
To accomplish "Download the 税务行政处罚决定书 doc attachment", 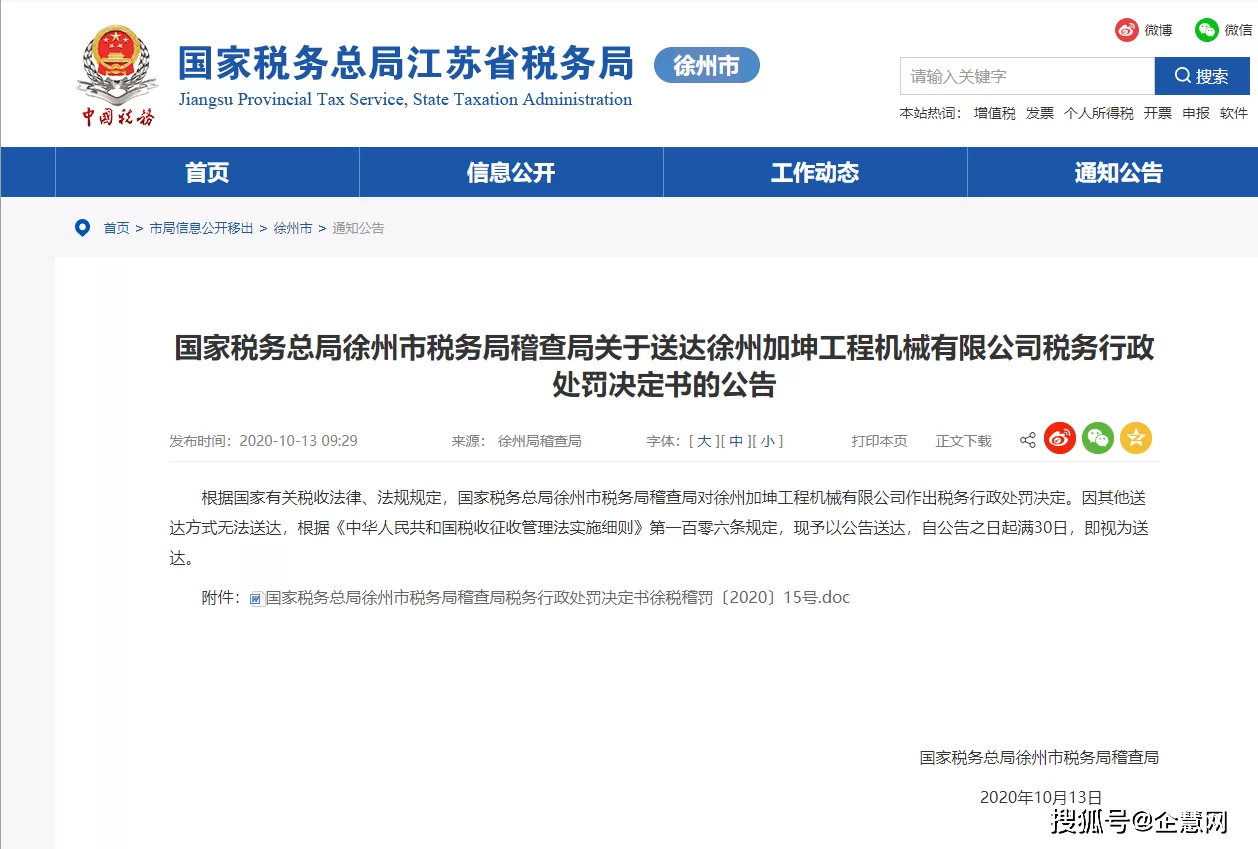I will pos(557,598).
